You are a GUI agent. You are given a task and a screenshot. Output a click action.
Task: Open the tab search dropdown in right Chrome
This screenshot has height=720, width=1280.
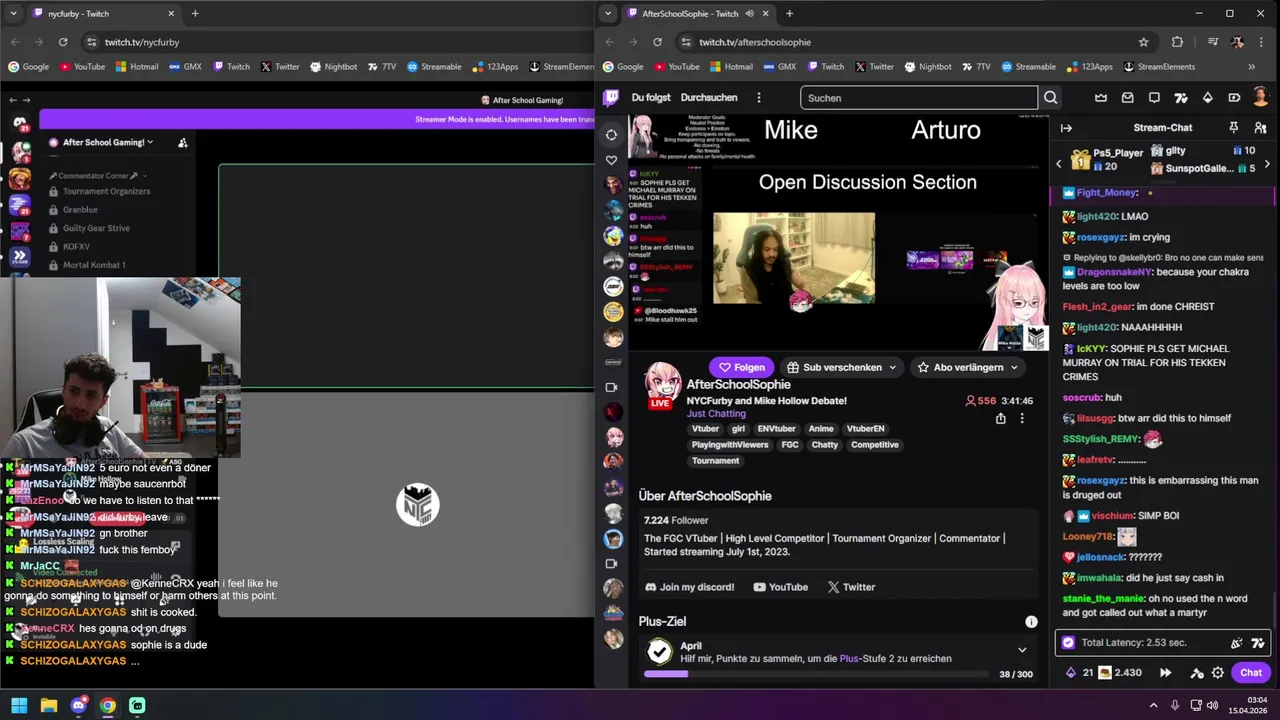click(x=608, y=13)
